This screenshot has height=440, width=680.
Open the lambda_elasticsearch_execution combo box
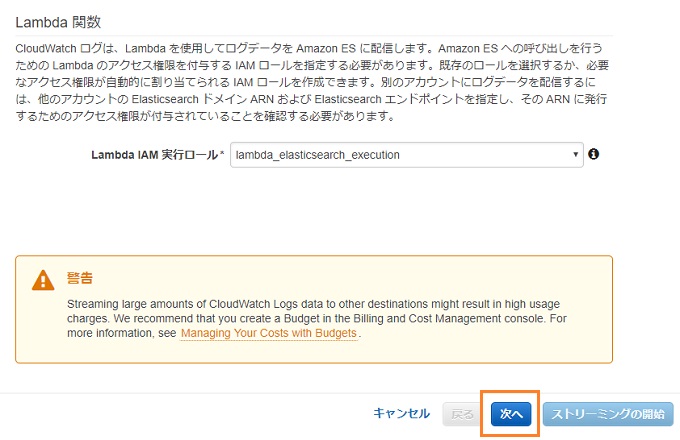pyautogui.click(x=406, y=155)
